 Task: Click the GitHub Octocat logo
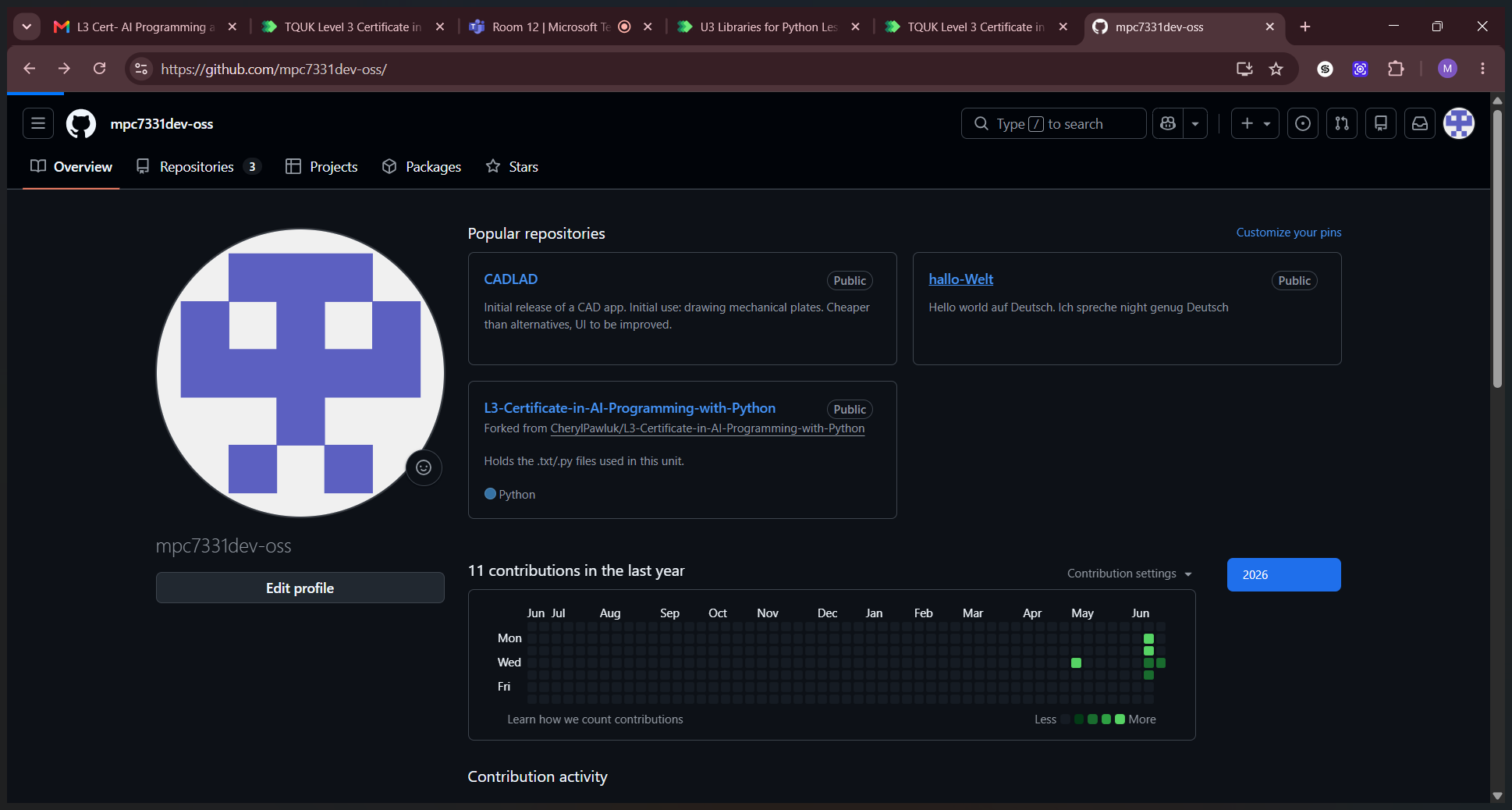click(x=81, y=123)
